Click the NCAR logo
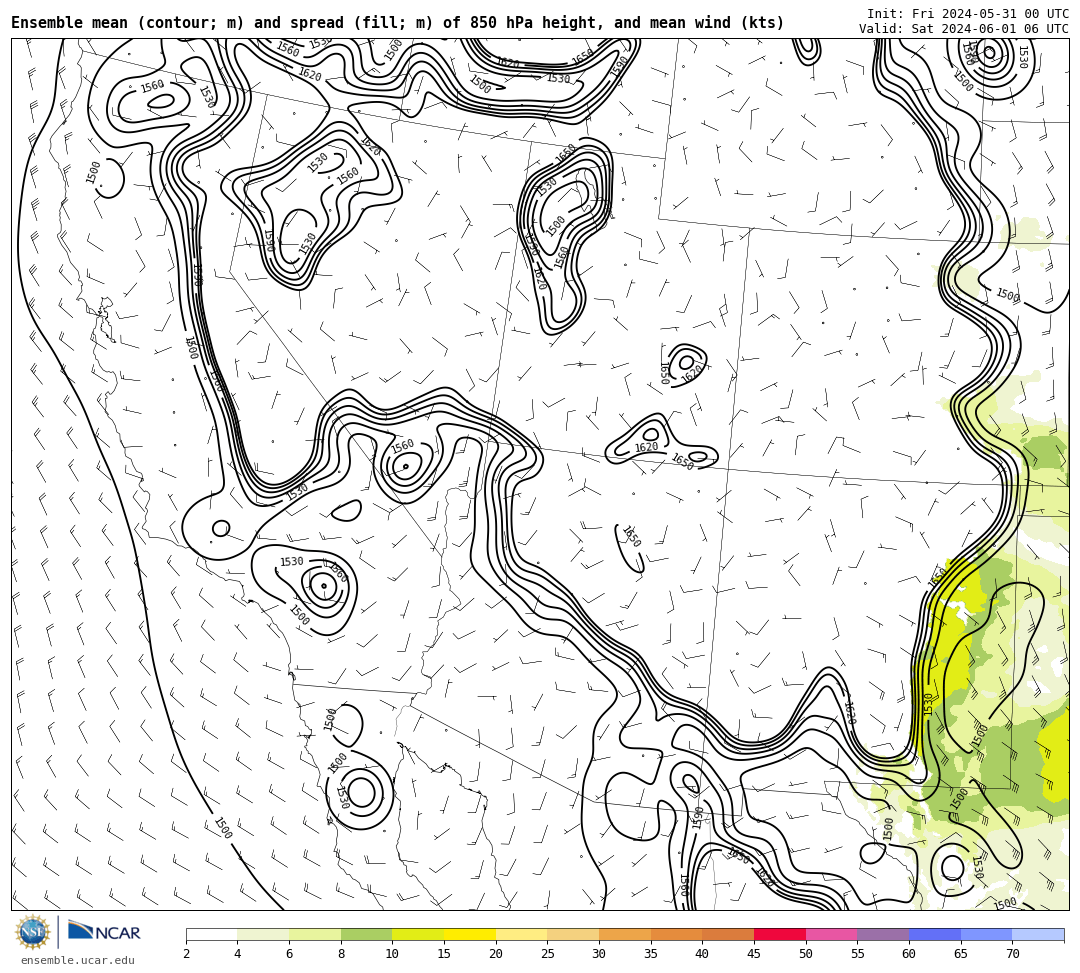Screen dimensions: 1080x973 tap(104, 932)
